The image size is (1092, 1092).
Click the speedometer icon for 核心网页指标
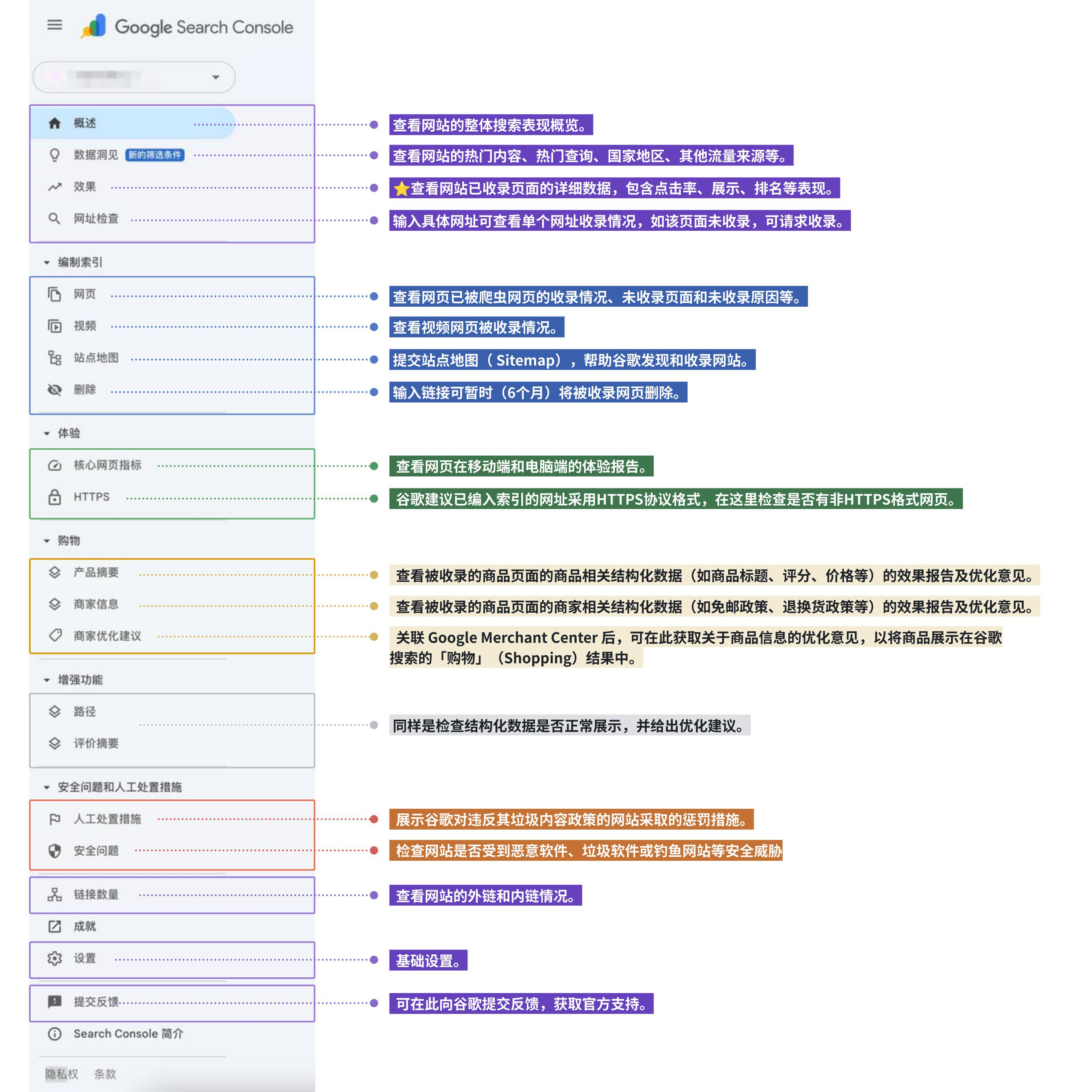coord(54,465)
